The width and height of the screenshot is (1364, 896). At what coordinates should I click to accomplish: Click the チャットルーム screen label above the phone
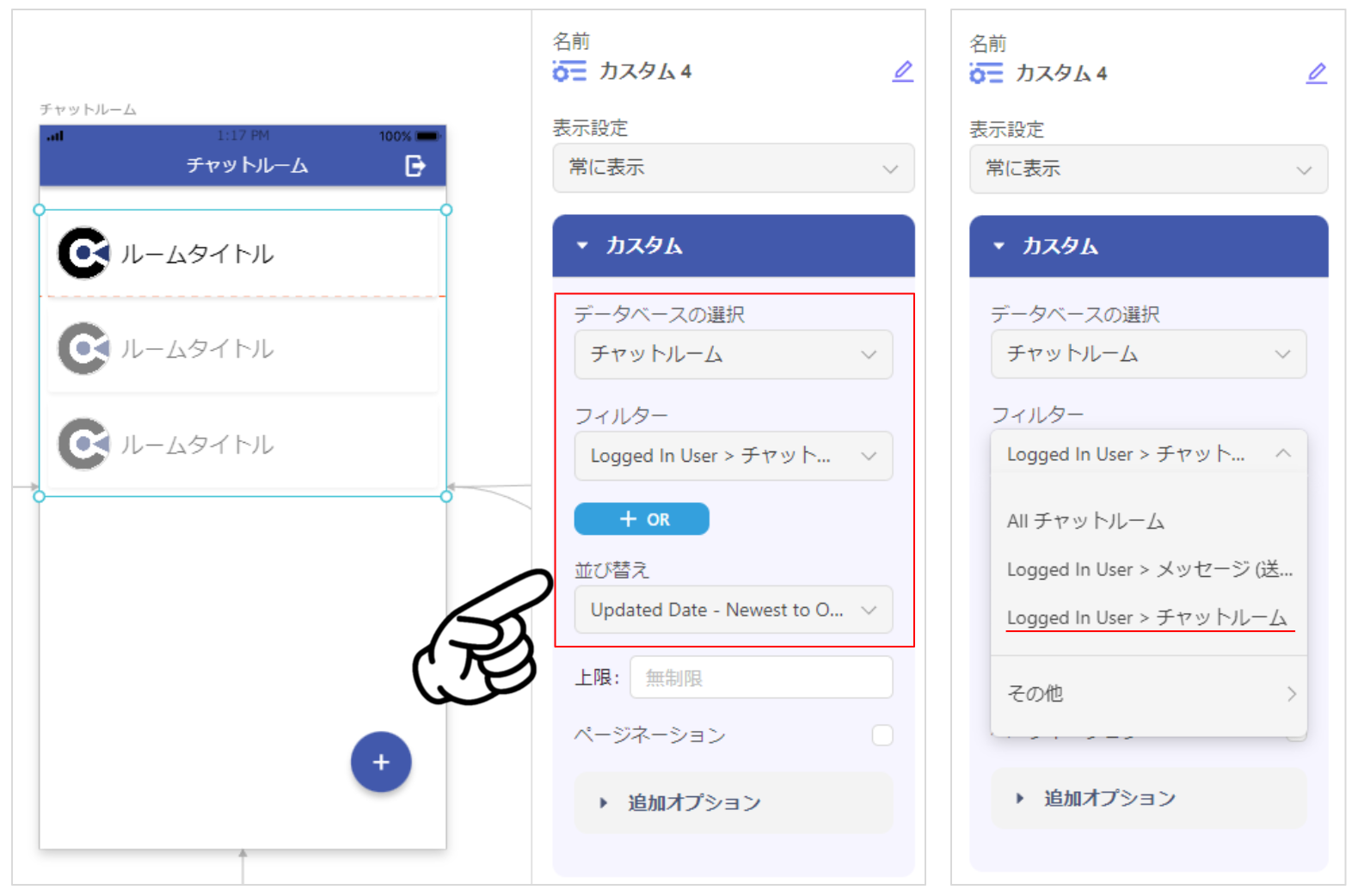[x=88, y=109]
